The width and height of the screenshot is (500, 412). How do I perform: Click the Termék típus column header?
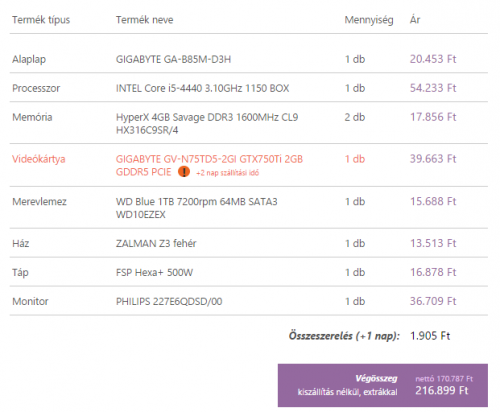click(x=41, y=20)
